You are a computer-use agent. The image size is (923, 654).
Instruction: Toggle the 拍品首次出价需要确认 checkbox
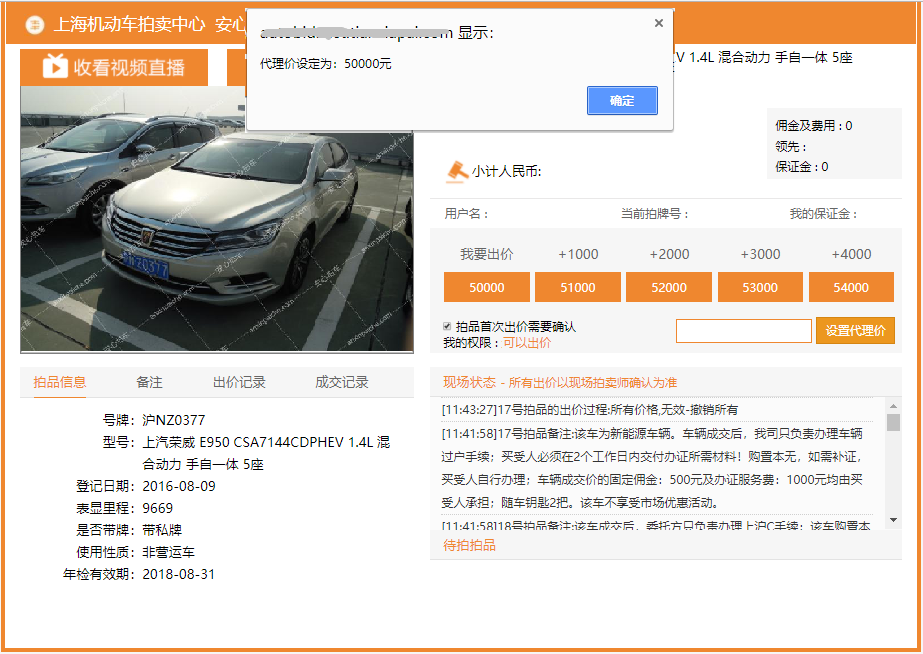[447, 326]
